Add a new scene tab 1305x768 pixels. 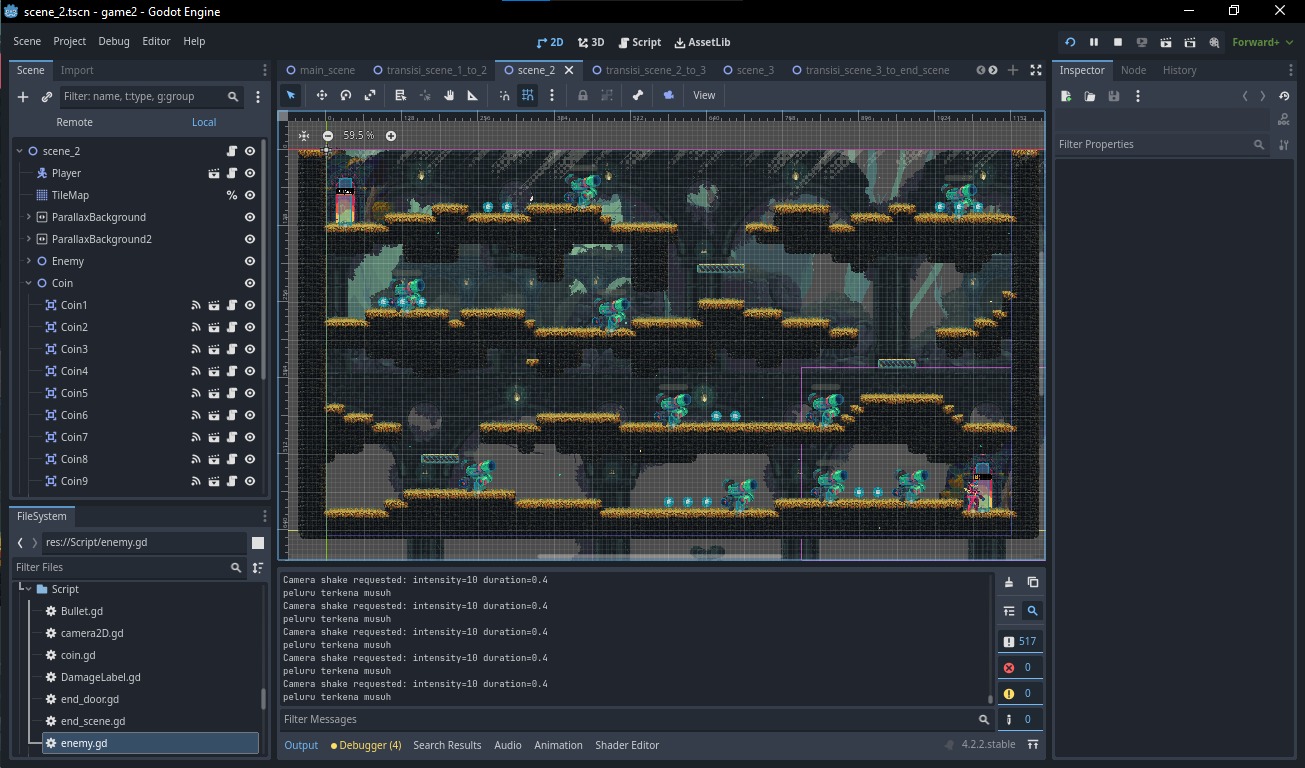coord(1013,70)
